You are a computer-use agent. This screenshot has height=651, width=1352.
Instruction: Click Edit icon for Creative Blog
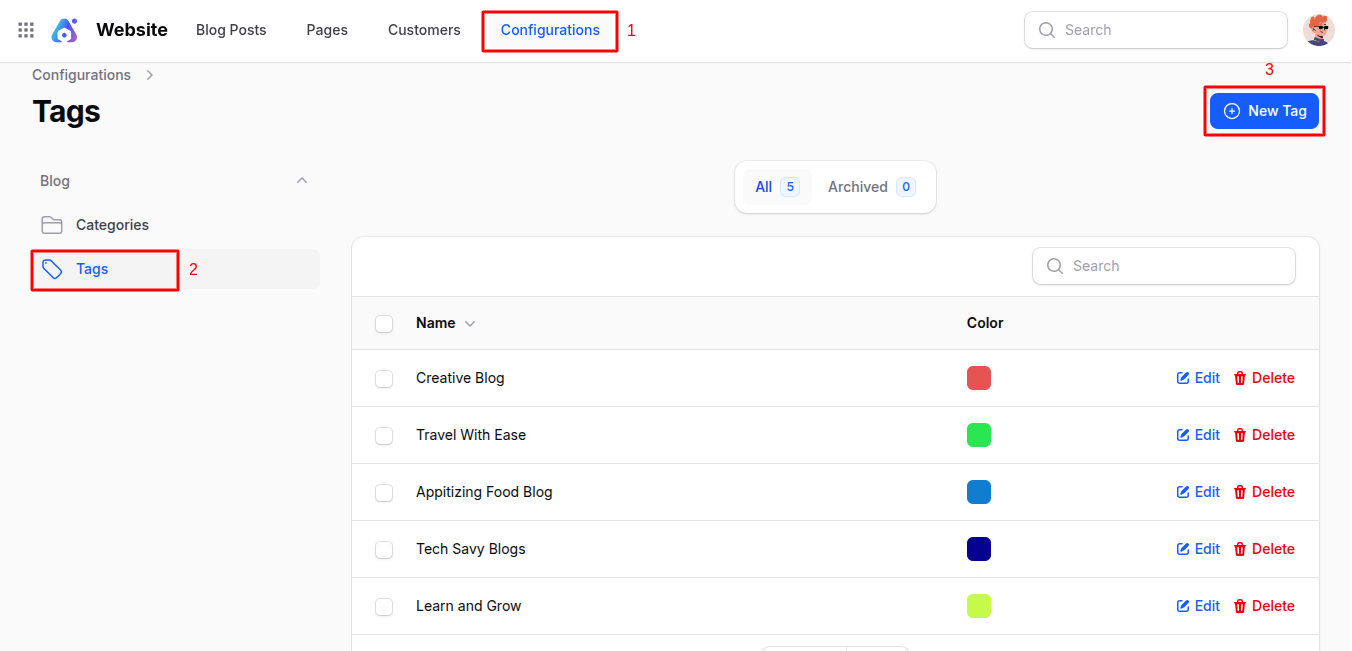coord(1183,378)
